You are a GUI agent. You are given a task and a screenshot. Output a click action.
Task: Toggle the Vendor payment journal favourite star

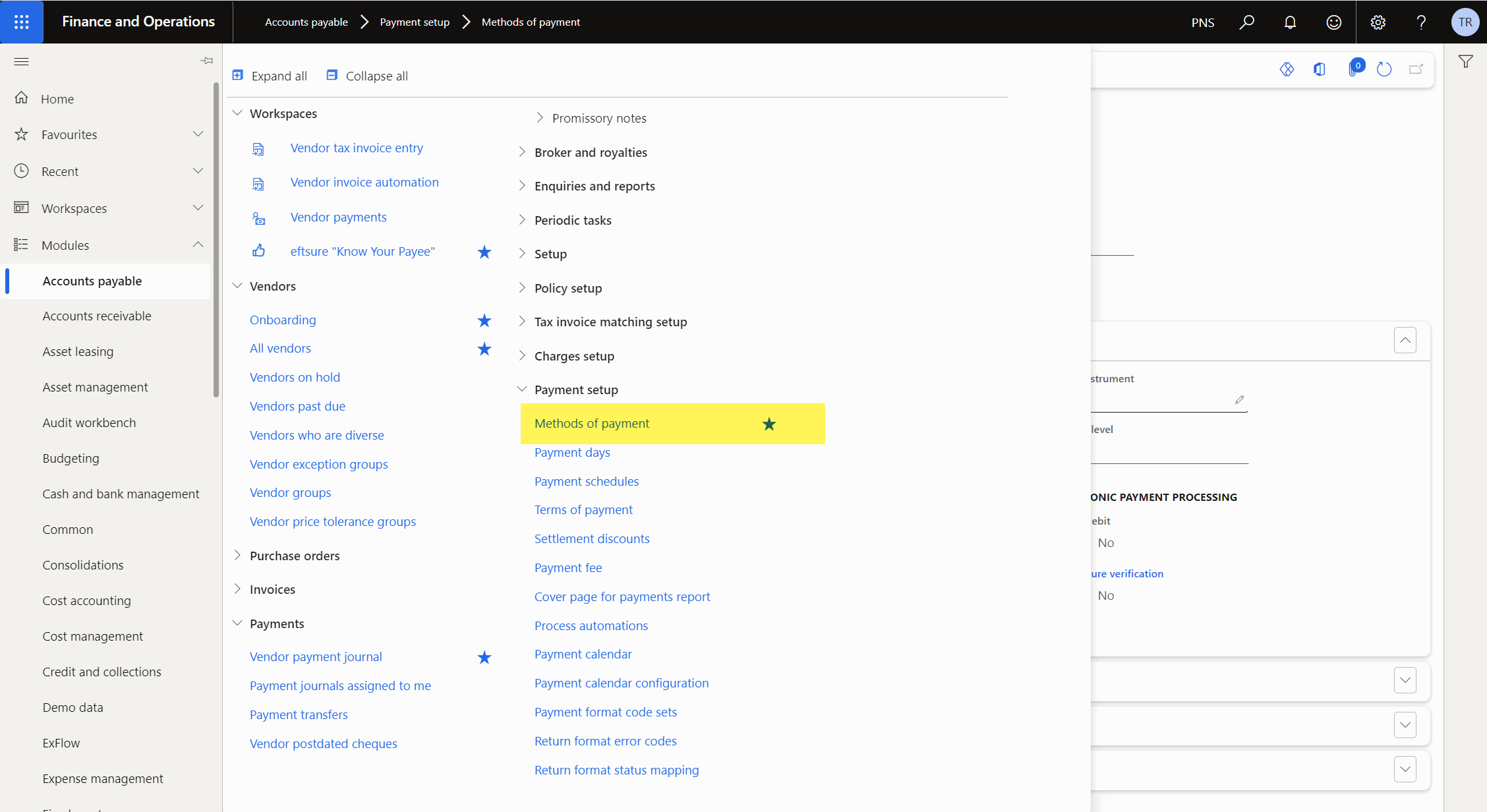[x=484, y=657]
